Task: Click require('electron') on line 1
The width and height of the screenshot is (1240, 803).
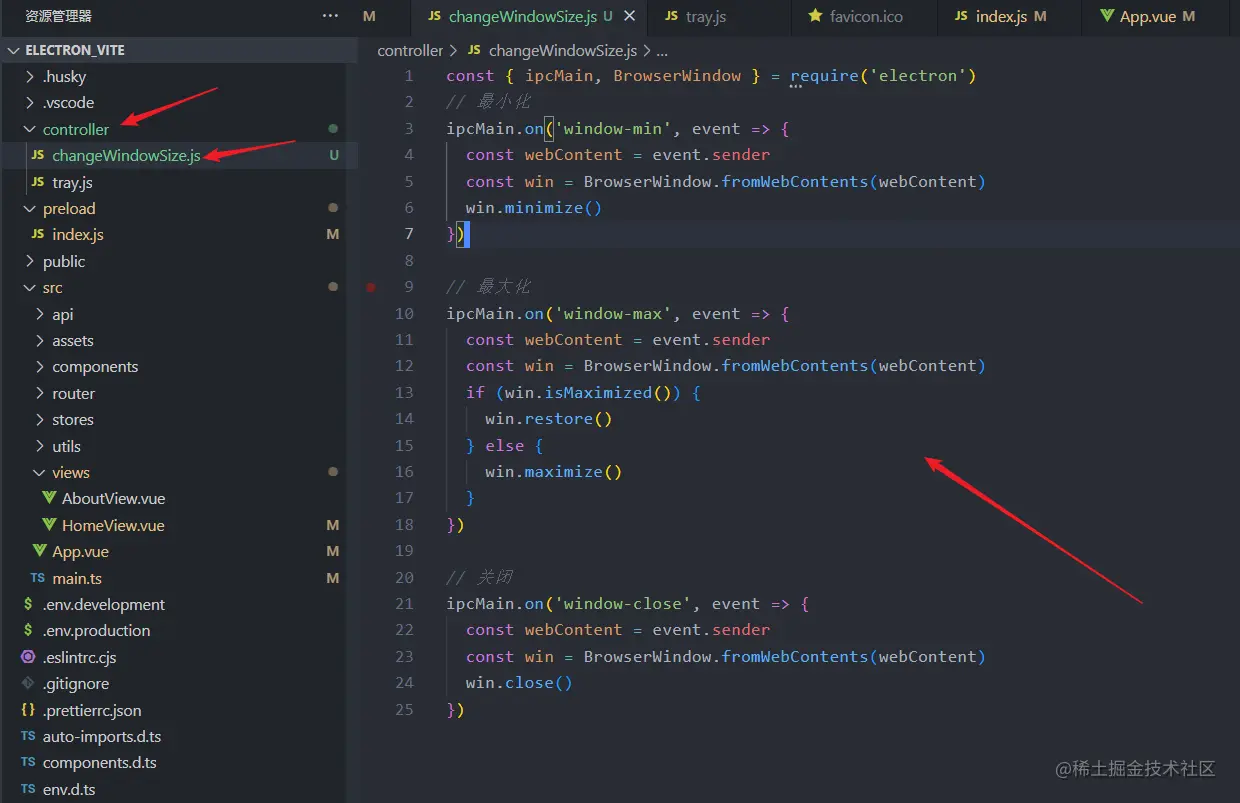Action: pyautogui.click(x=883, y=76)
